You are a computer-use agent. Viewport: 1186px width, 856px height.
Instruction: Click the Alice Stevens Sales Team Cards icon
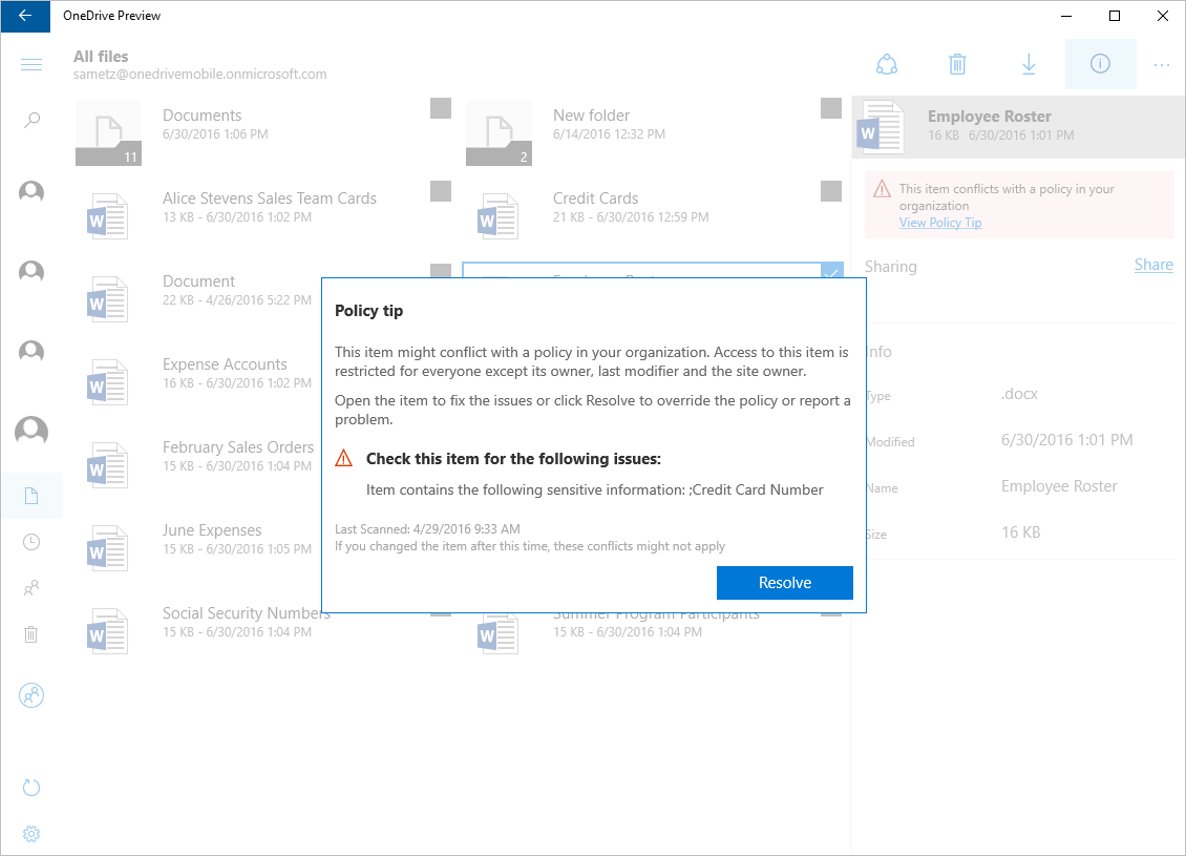tap(107, 216)
